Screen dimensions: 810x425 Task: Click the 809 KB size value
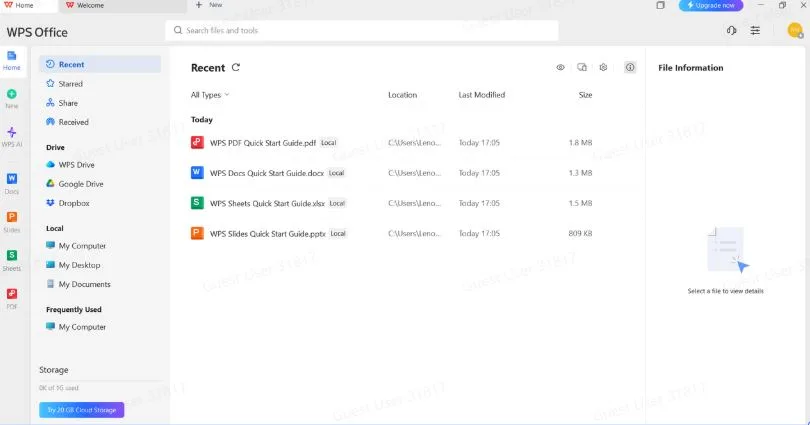coord(580,233)
